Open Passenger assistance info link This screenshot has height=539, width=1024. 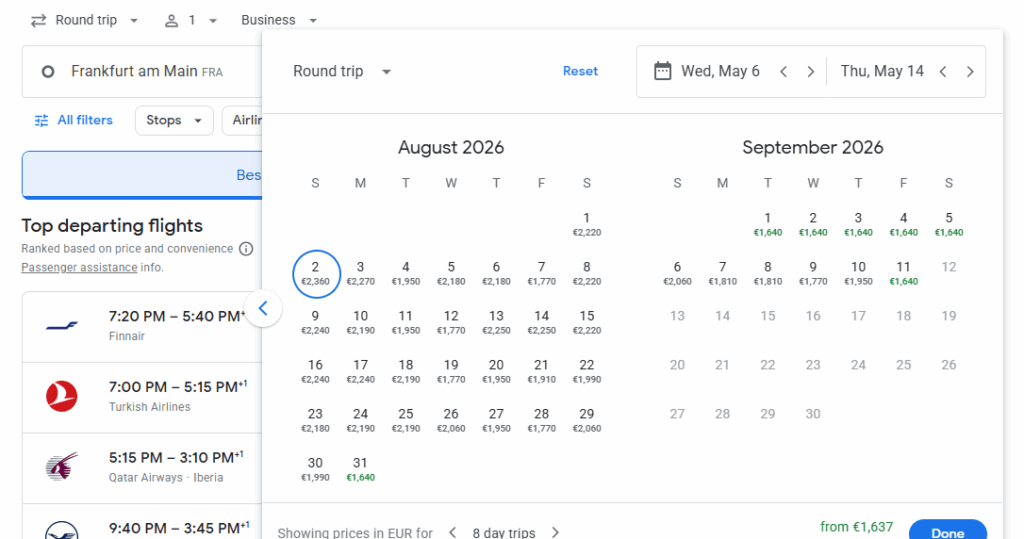pyautogui.click(x=79, y=268)
